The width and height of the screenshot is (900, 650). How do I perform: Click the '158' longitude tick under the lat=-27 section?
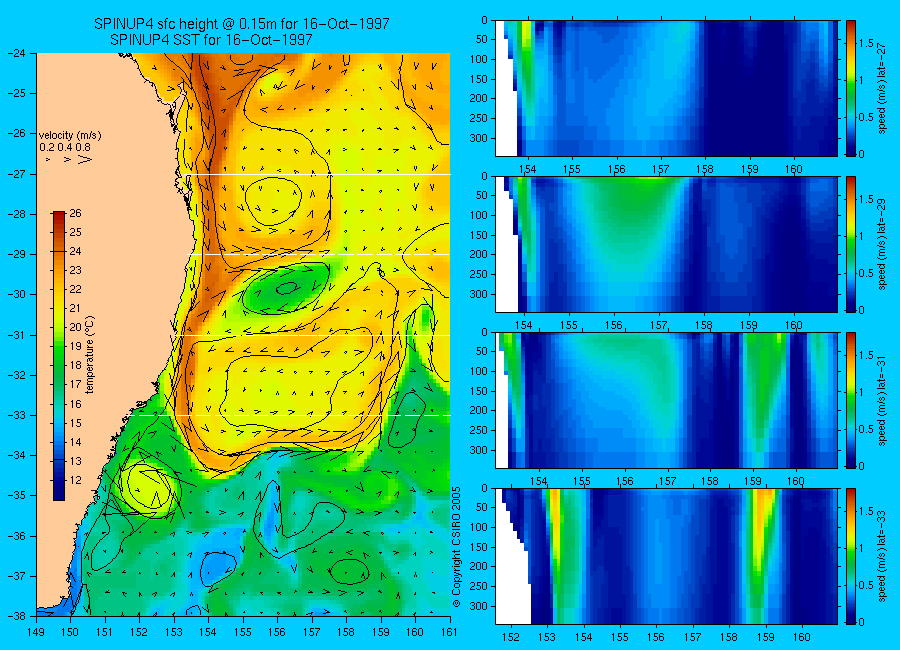(x=705, y=169)
